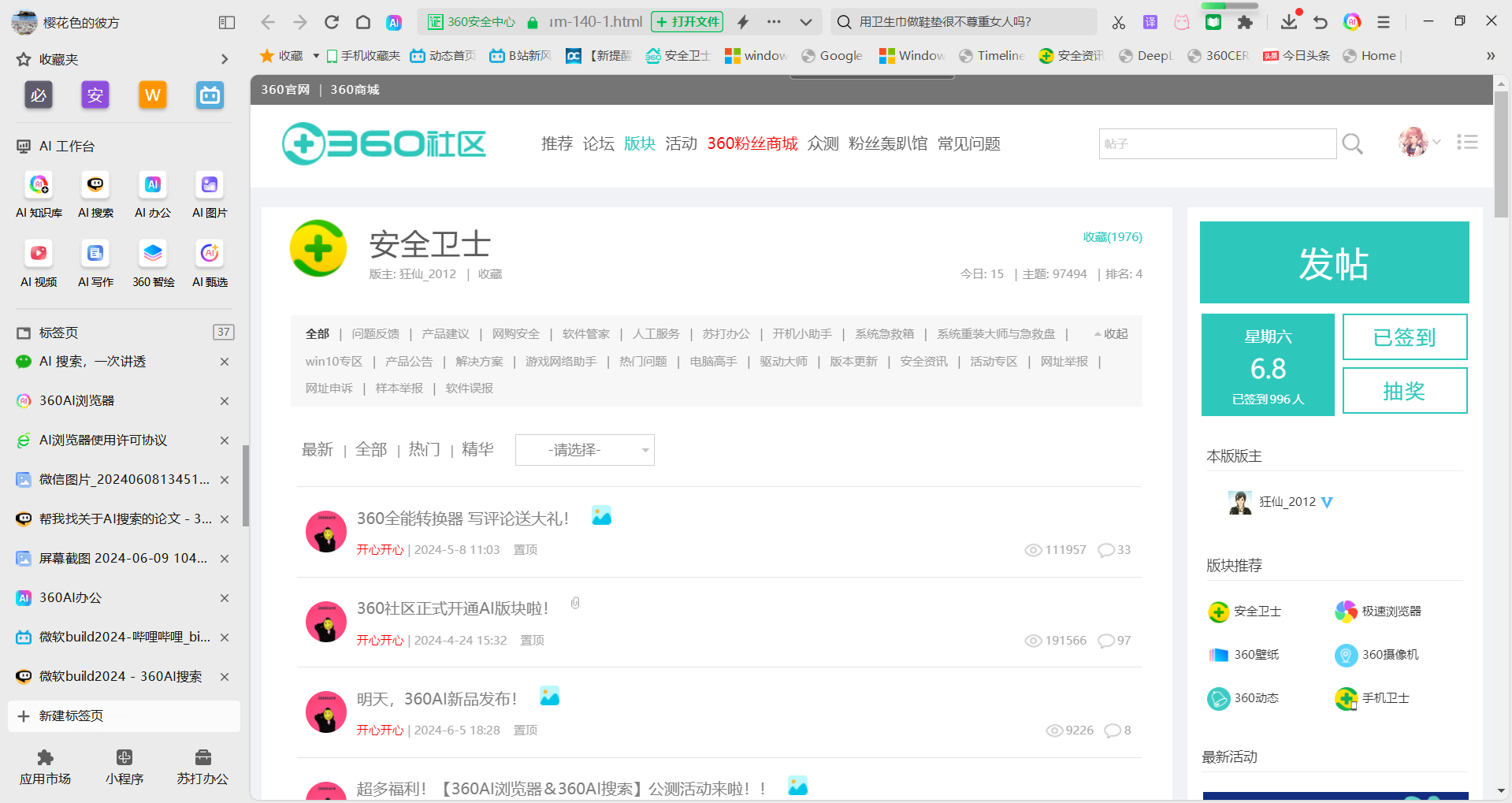
Task: Open the downloads icon
Action: (x=1289, y=22)
